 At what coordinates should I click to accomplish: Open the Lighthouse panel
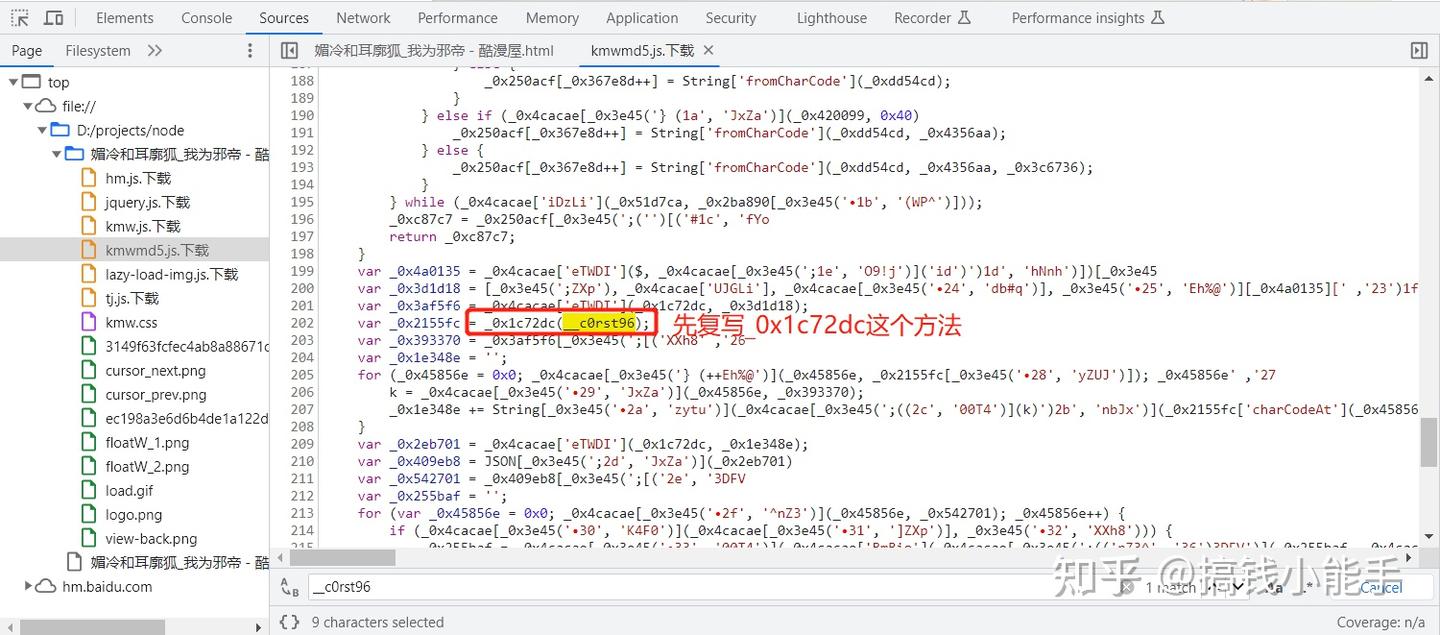click(831, 17)
